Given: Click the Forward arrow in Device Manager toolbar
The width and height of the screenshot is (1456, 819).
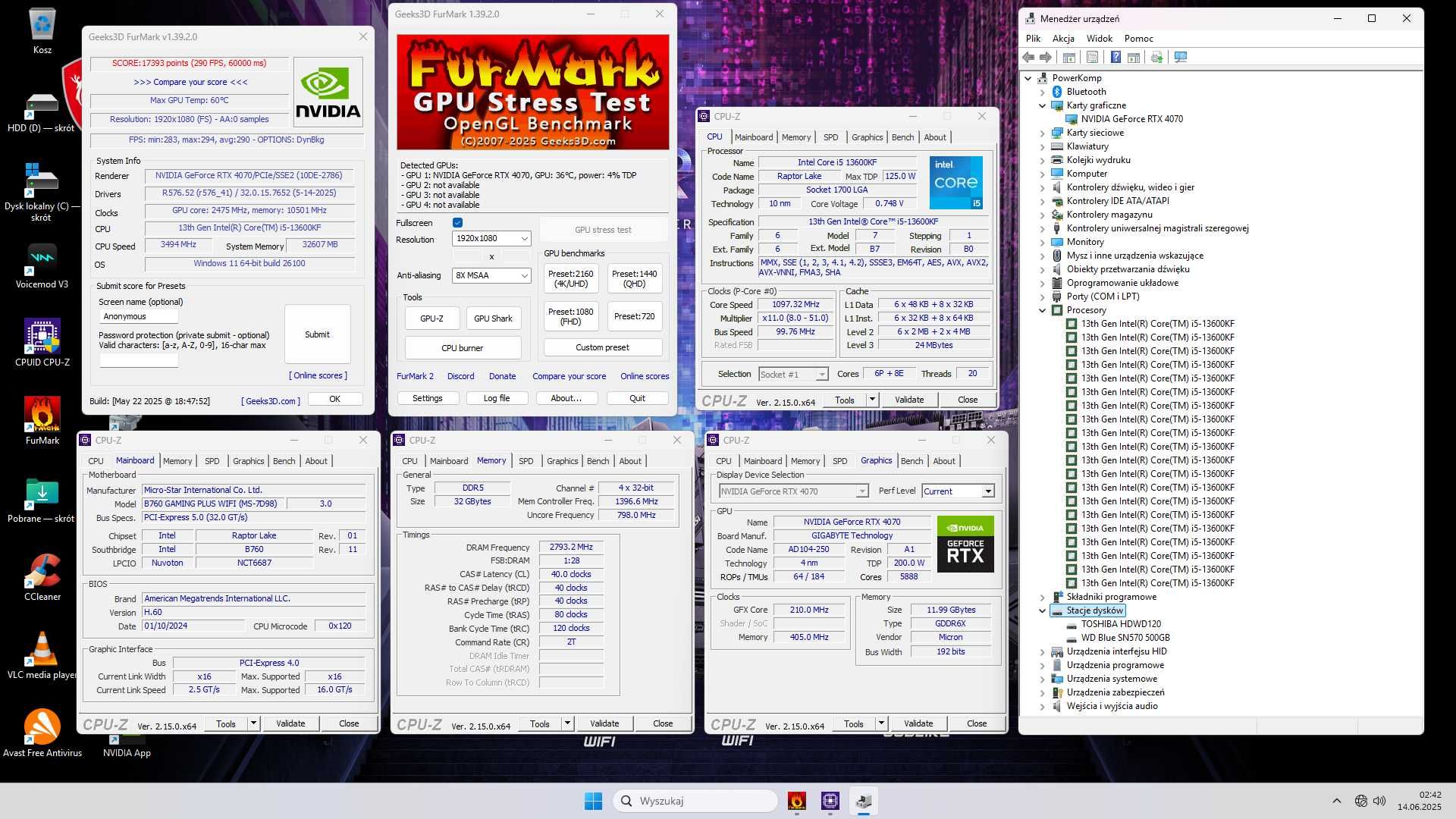Looking at the screenshot, I should (x=1046, y=57).
